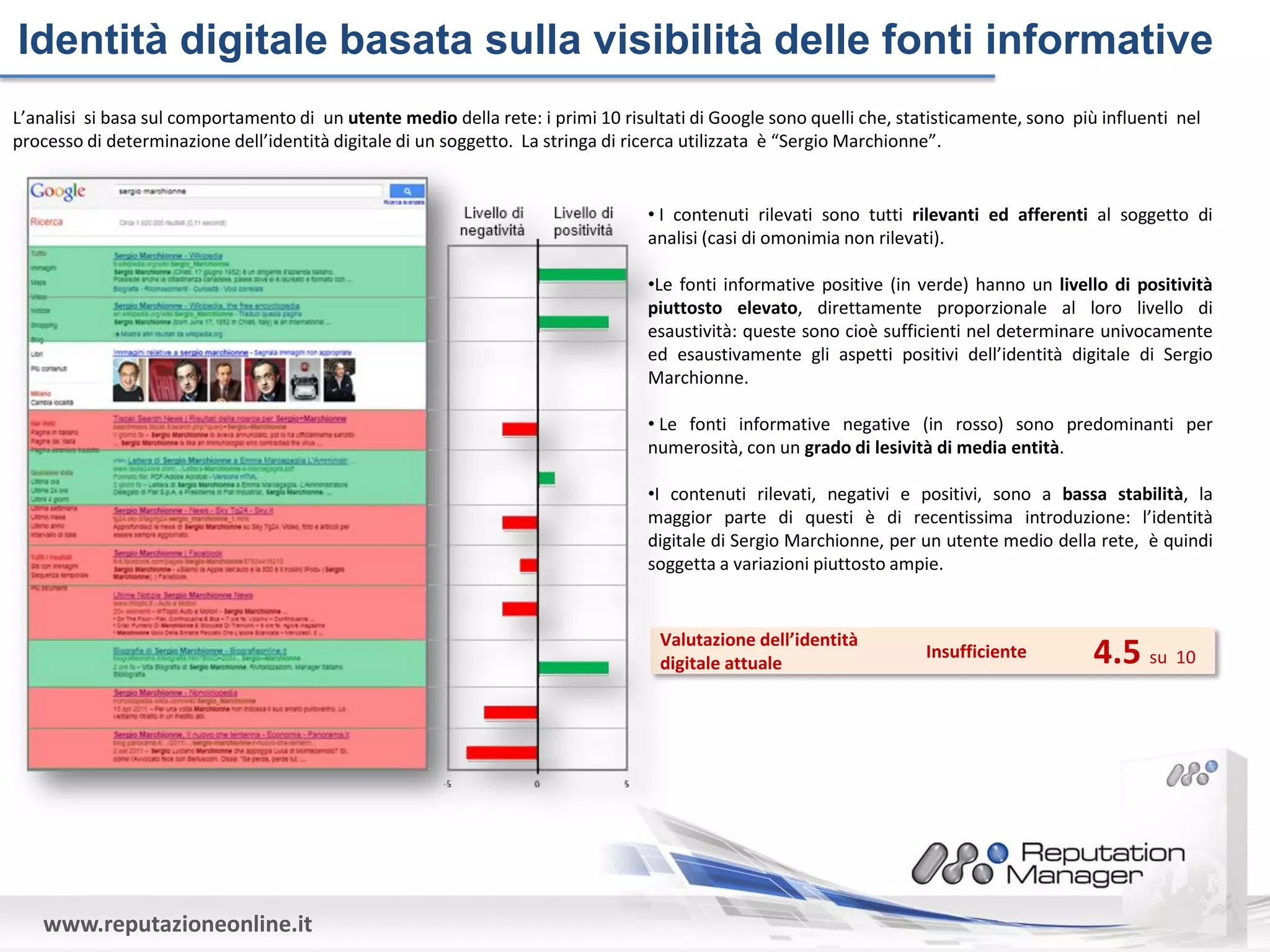Click bold phrase "grado di lesività di media entità"
Viewport: 1270px width, 952px height.
[x=931, y=447]
